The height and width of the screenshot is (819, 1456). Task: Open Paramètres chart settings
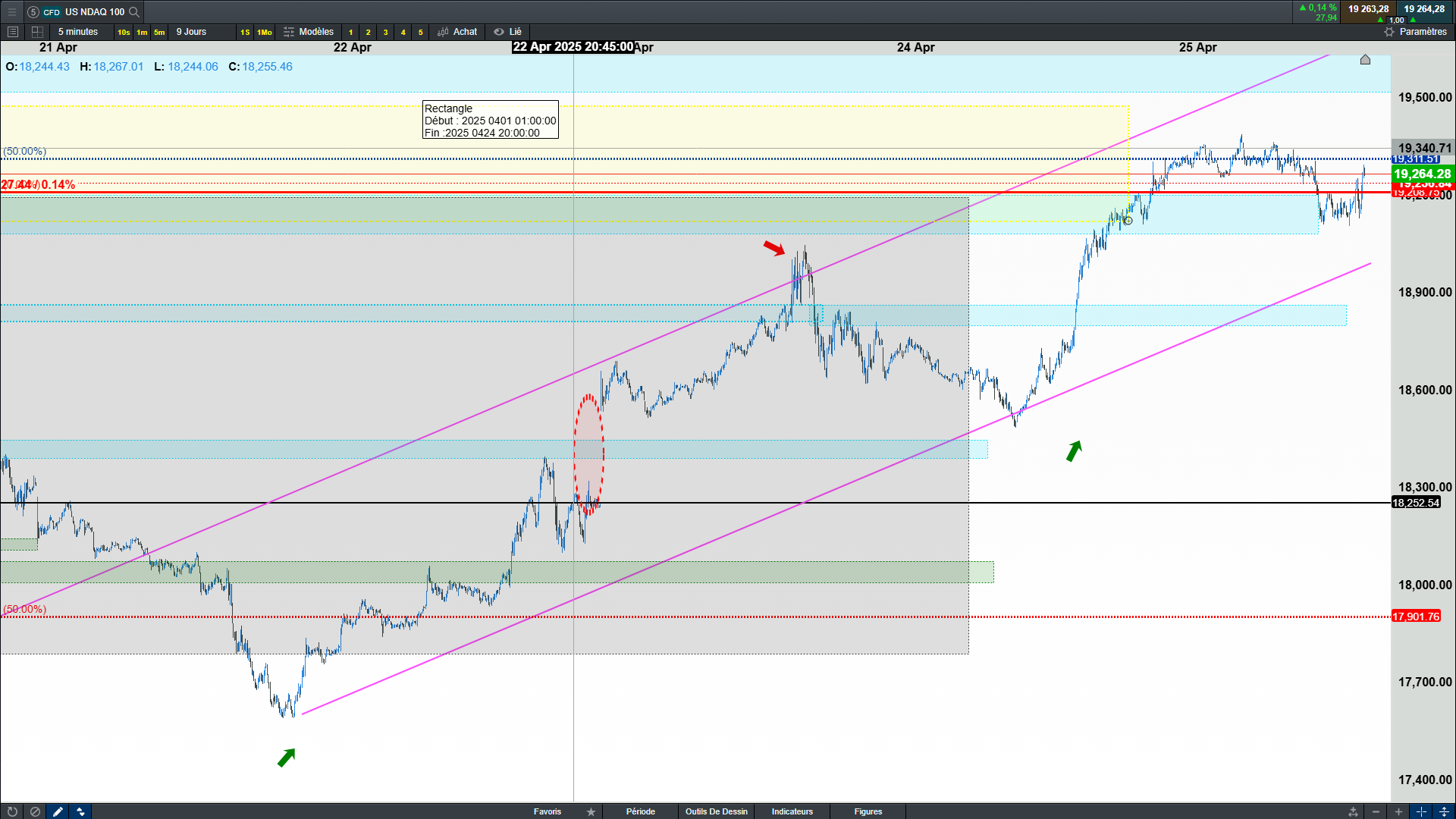click(x=1415, y=32)
